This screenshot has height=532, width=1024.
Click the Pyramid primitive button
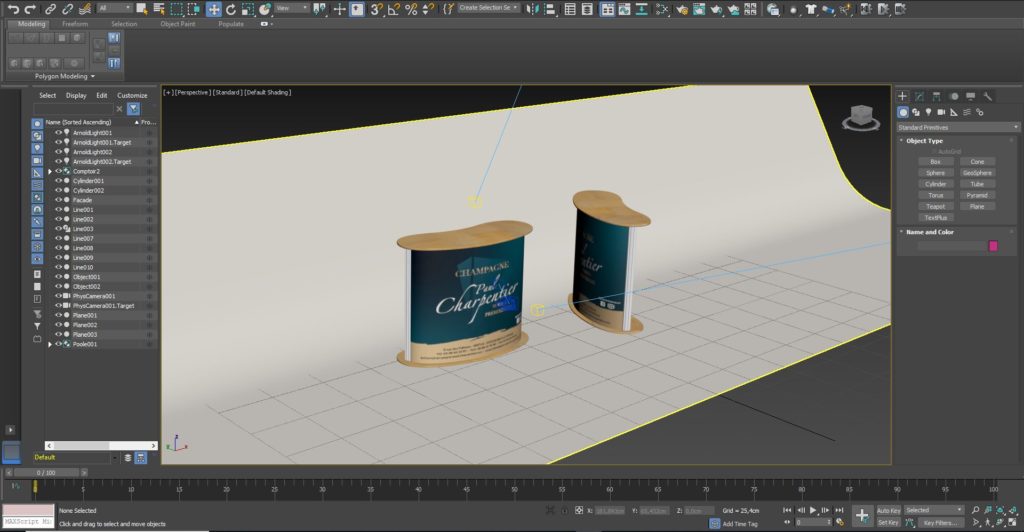[977, 195]
